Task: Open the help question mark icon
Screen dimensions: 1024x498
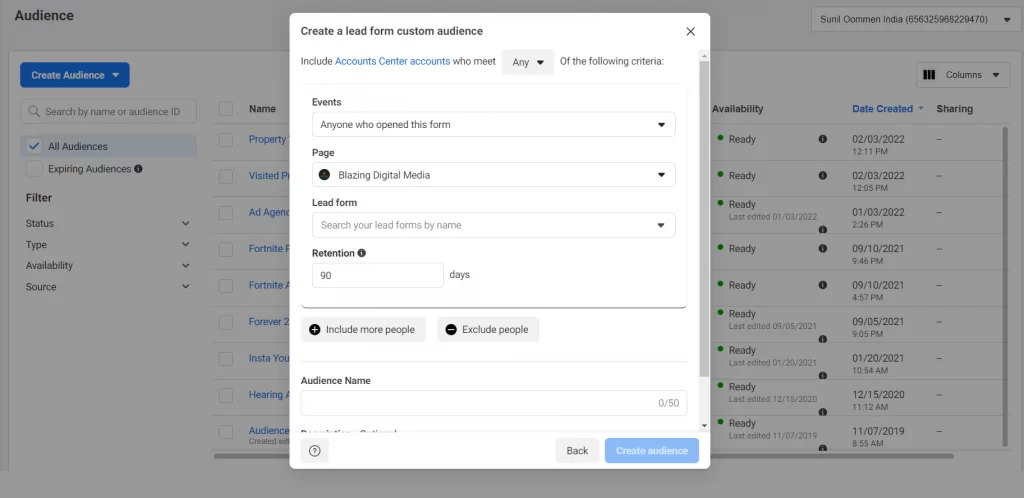Action: [x=315, y=450]
